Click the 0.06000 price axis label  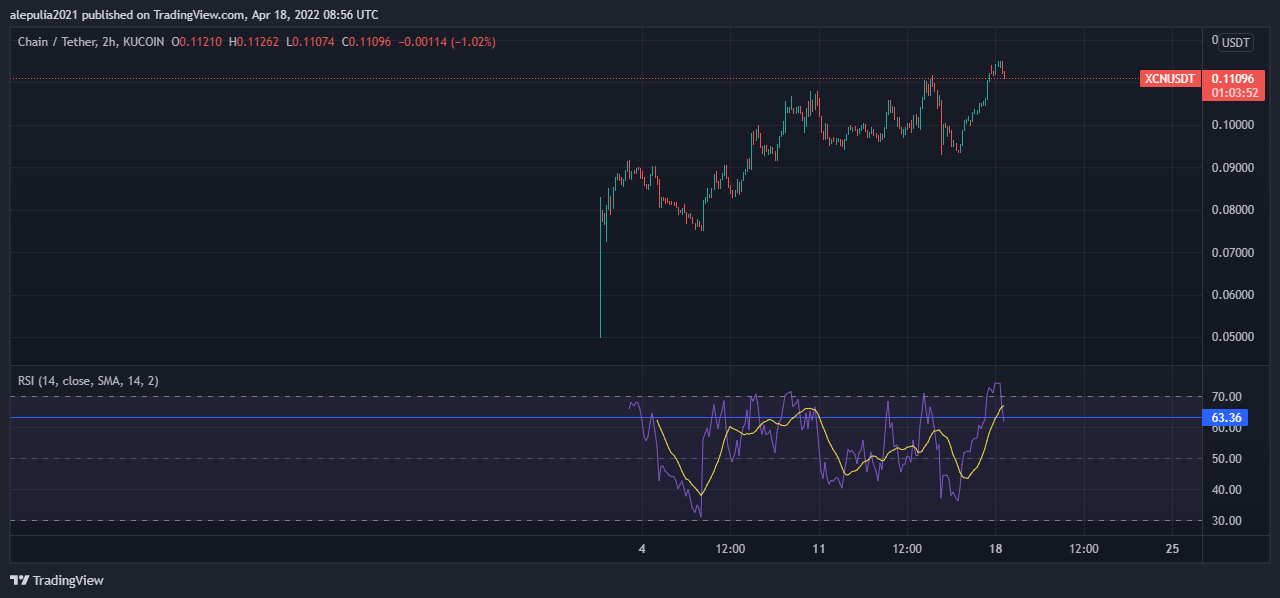1232,295
